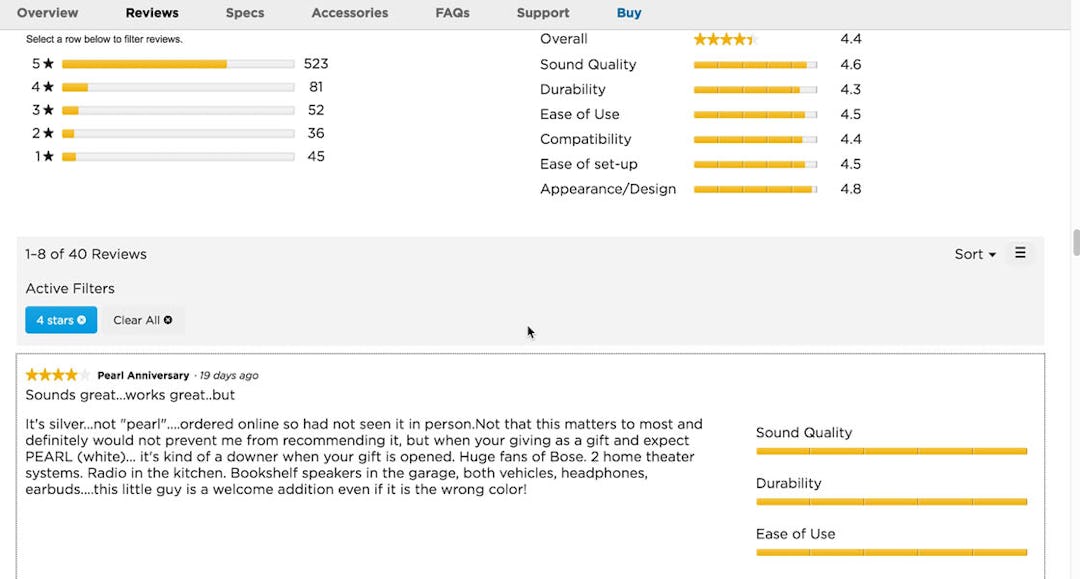Click the X icon inside Clear All
Screen dimensions: 1080x579
pos(169,320)
